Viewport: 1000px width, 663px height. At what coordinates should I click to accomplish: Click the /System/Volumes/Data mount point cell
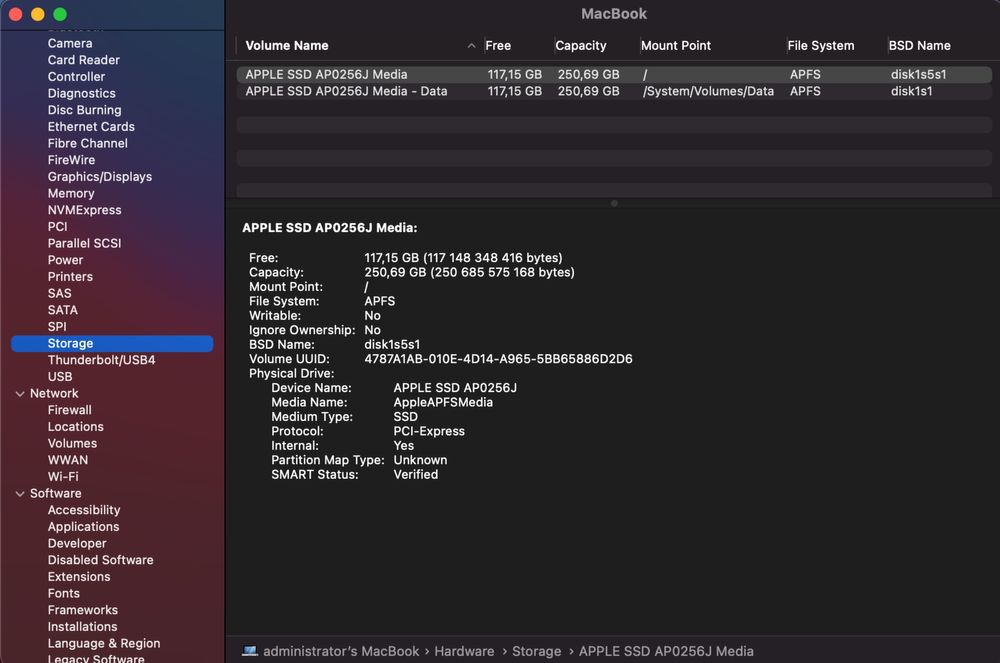pos(708,91)
